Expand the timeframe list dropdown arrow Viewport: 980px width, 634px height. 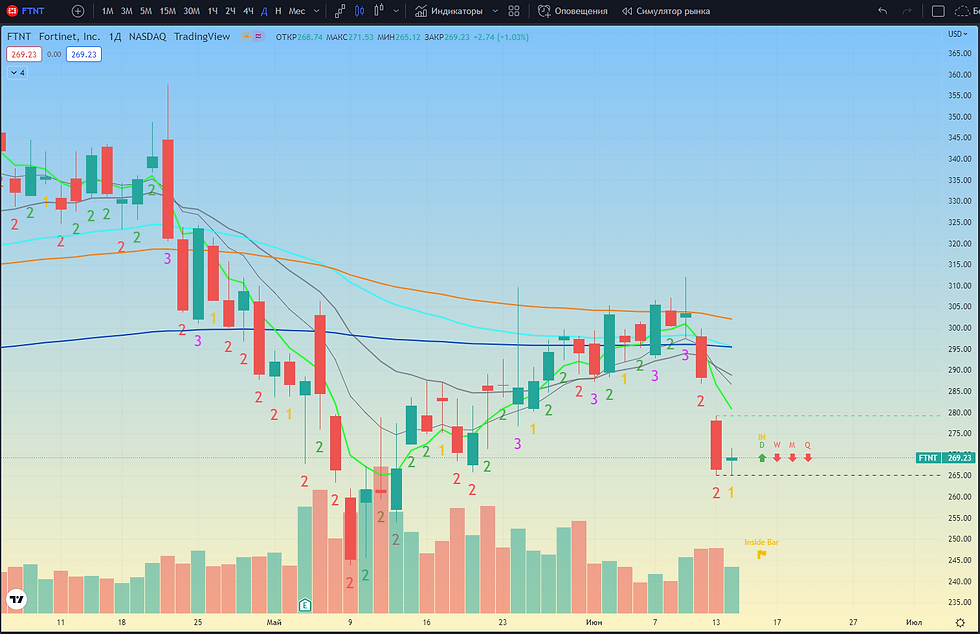[x=316, y=11]
